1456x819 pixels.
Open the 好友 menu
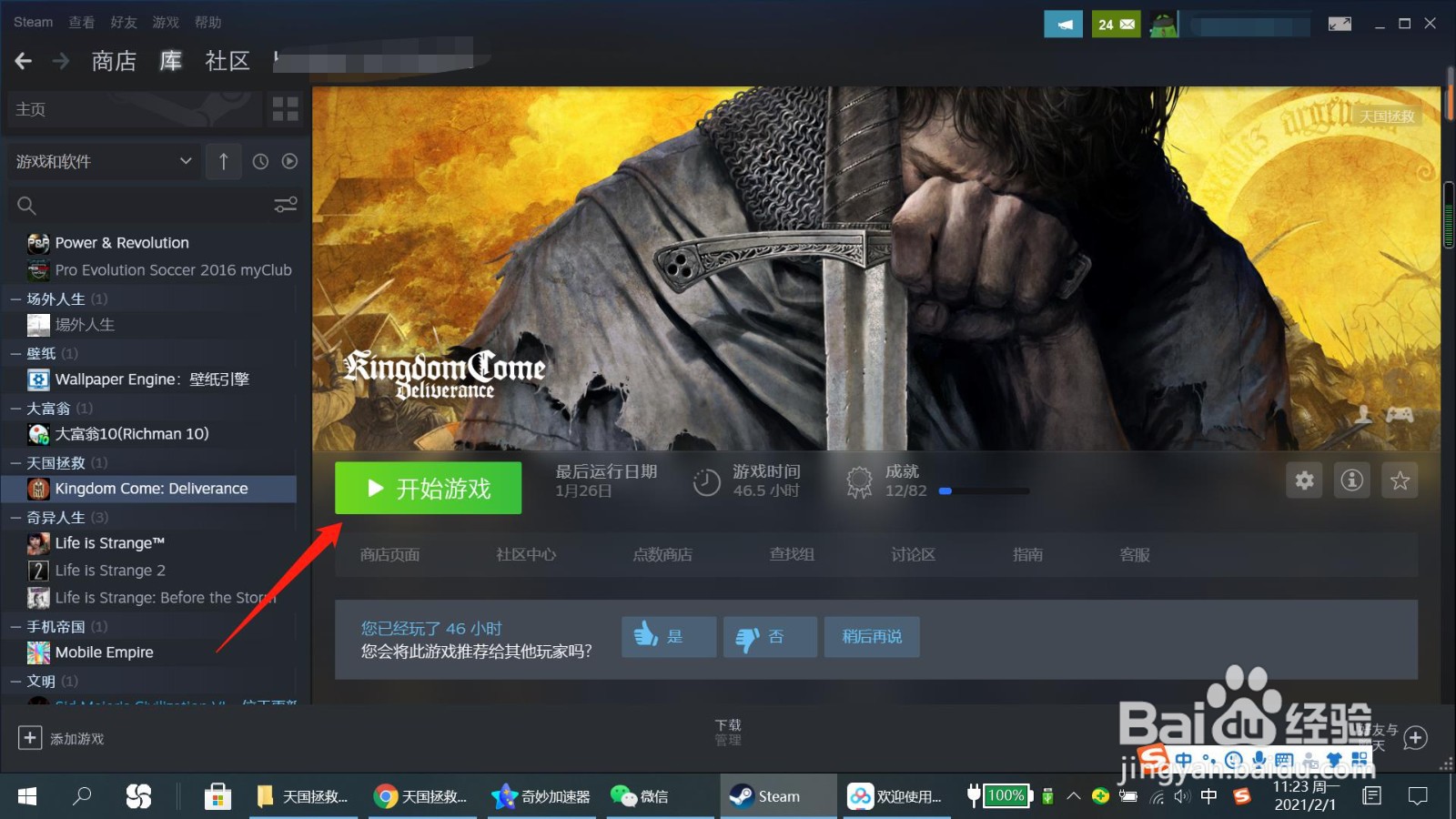(x=124, y=22)
